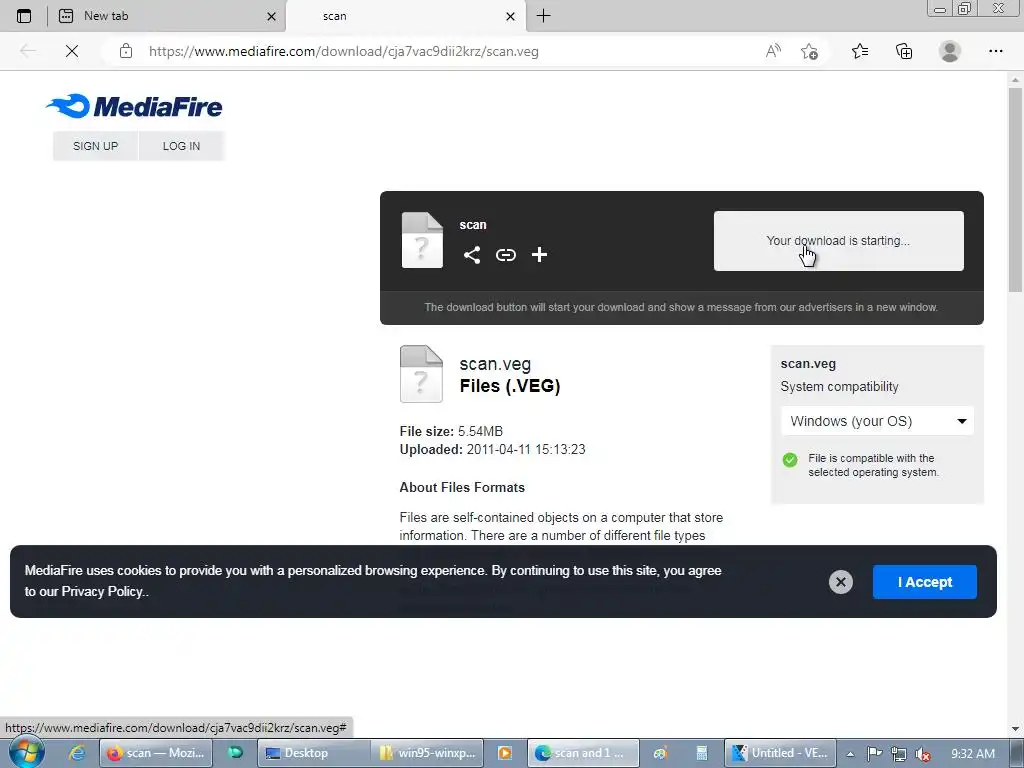Click 'About Files Formats' heading

click(462, 487)
